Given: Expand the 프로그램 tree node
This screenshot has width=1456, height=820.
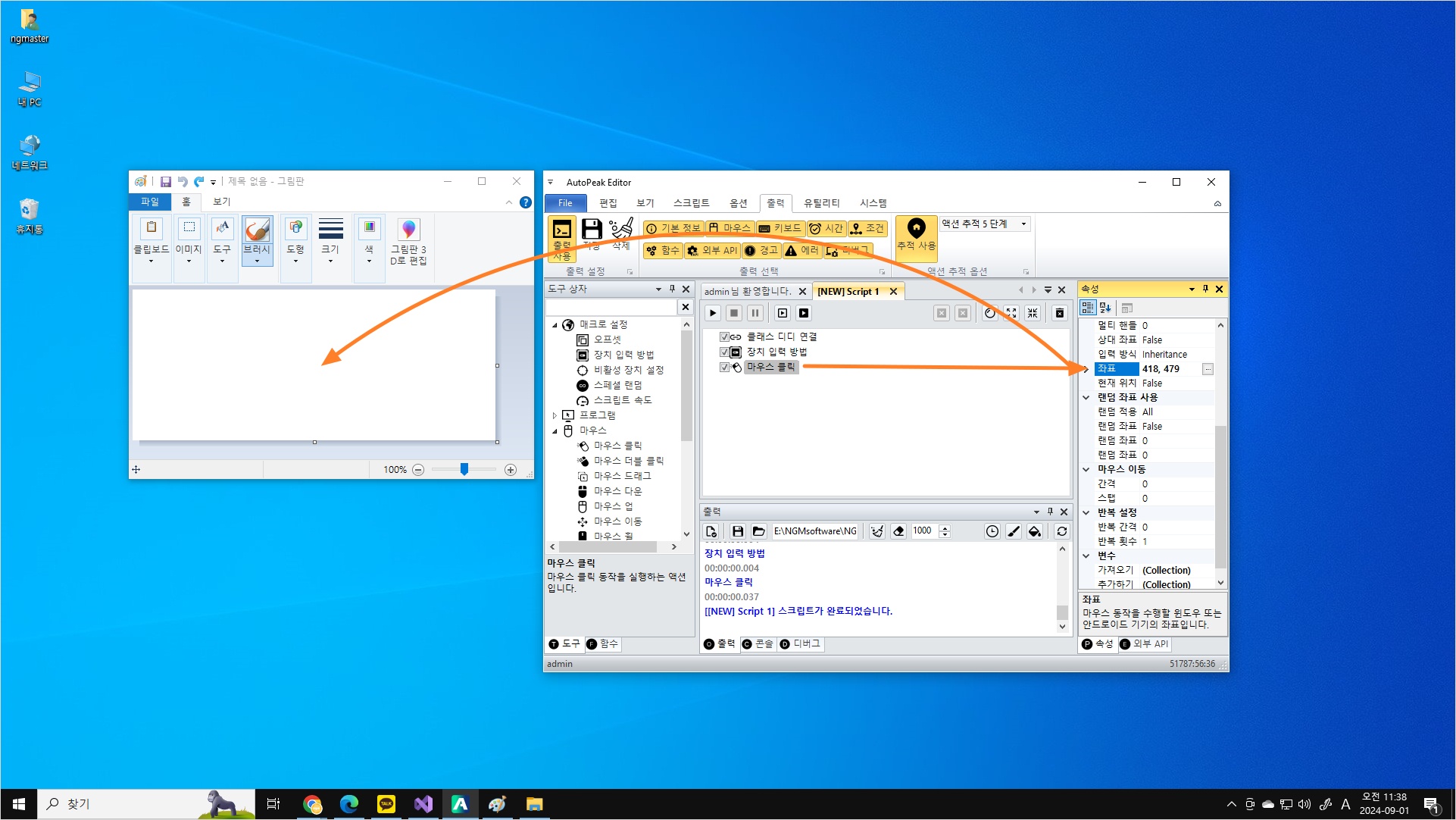Looking at the screenshot, I should (555, 415).
